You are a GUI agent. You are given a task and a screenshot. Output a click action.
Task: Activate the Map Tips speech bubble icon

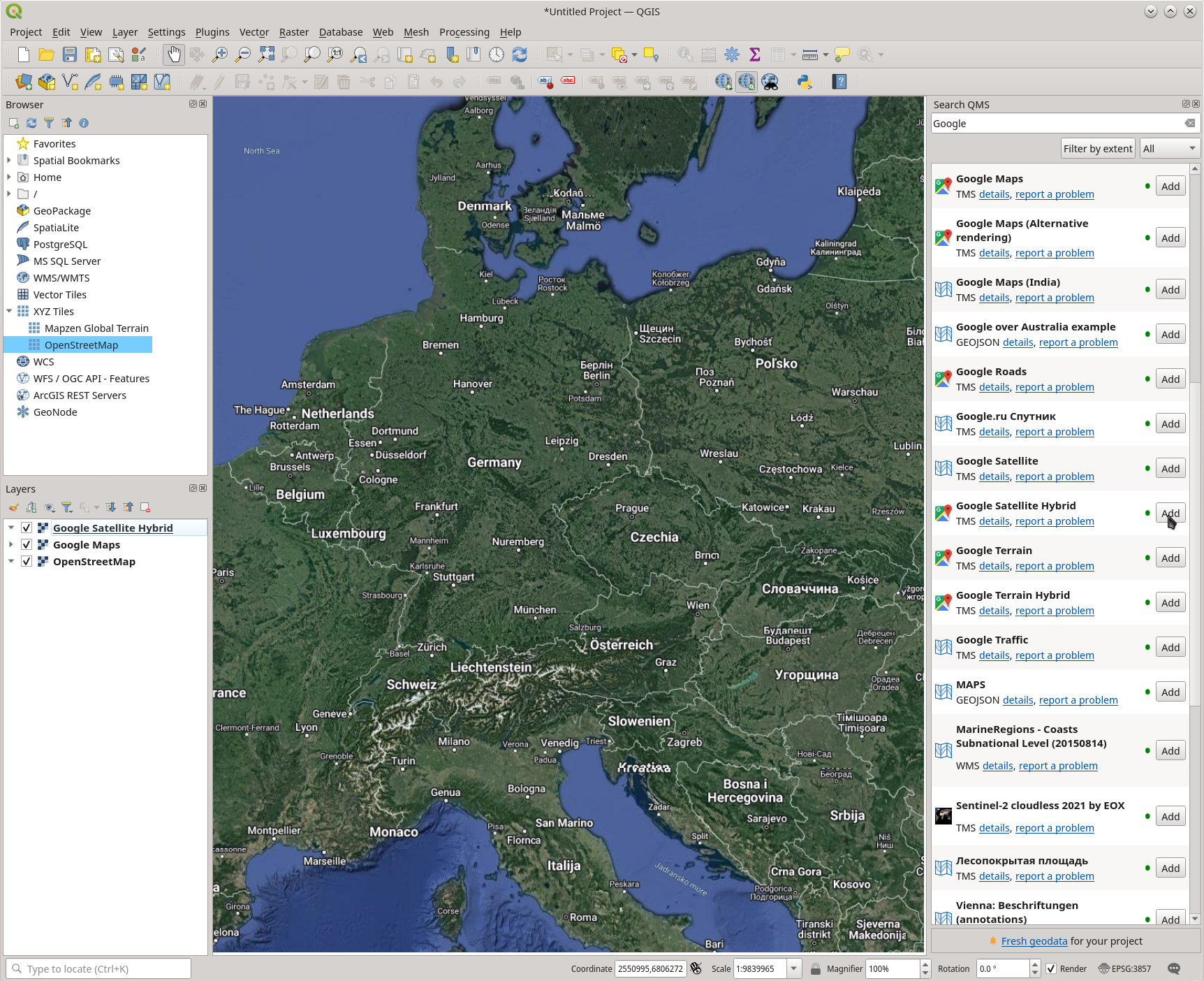tap(842, 54)
